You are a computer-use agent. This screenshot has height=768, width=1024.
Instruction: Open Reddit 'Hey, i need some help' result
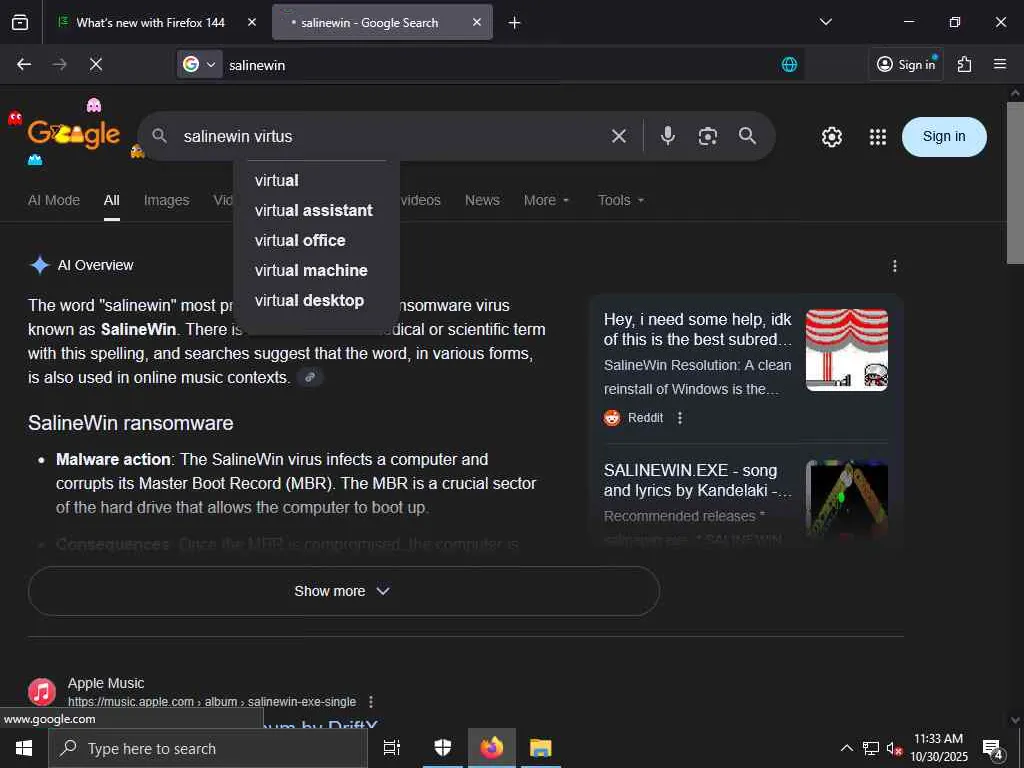click(x=697, y=329)
